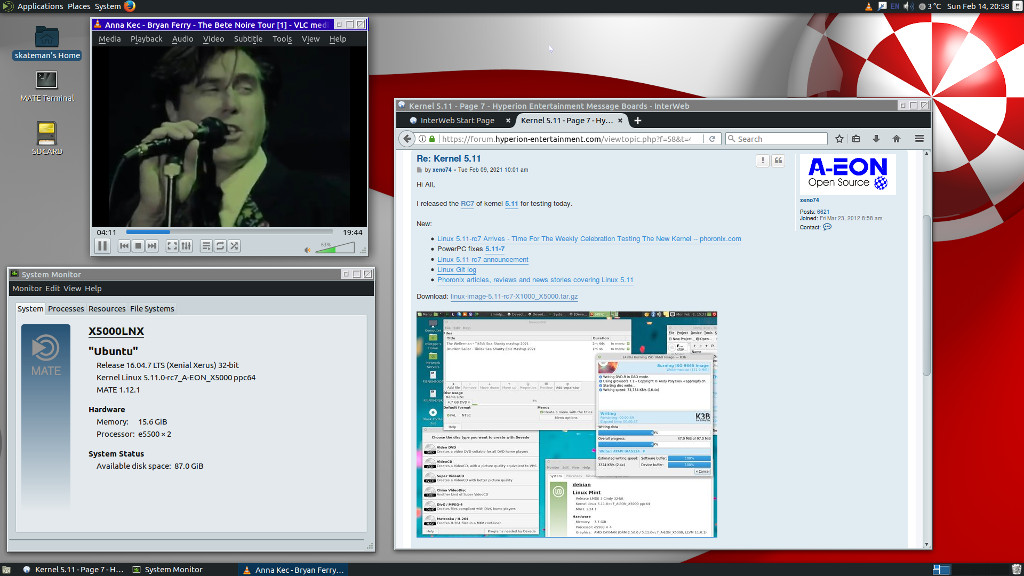This screenshot has height=576, width=1024.
Task: Open the VLC Playback menu
Action: pos(146,39)
